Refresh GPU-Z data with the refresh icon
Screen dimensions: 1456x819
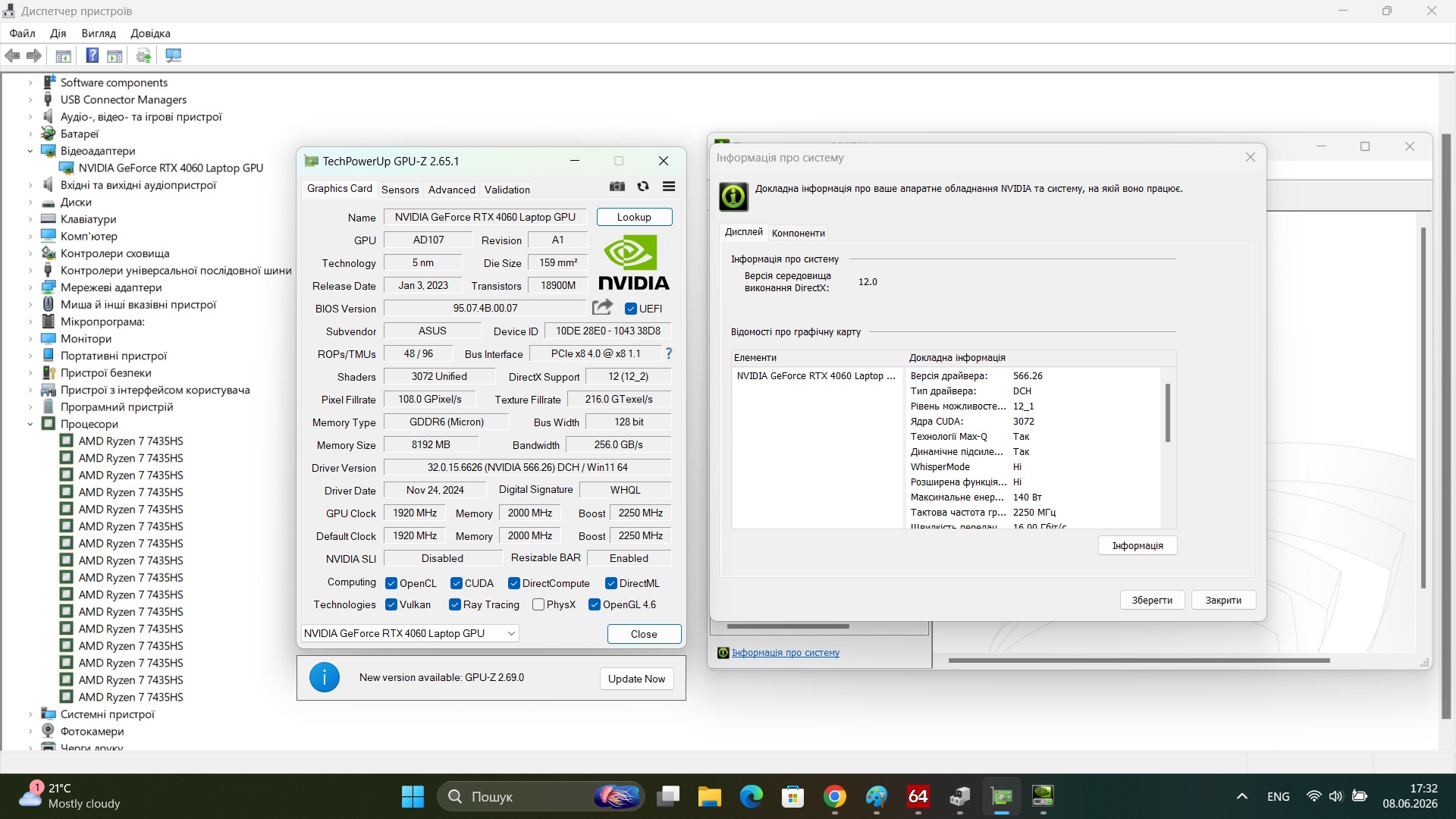[643, 187]
